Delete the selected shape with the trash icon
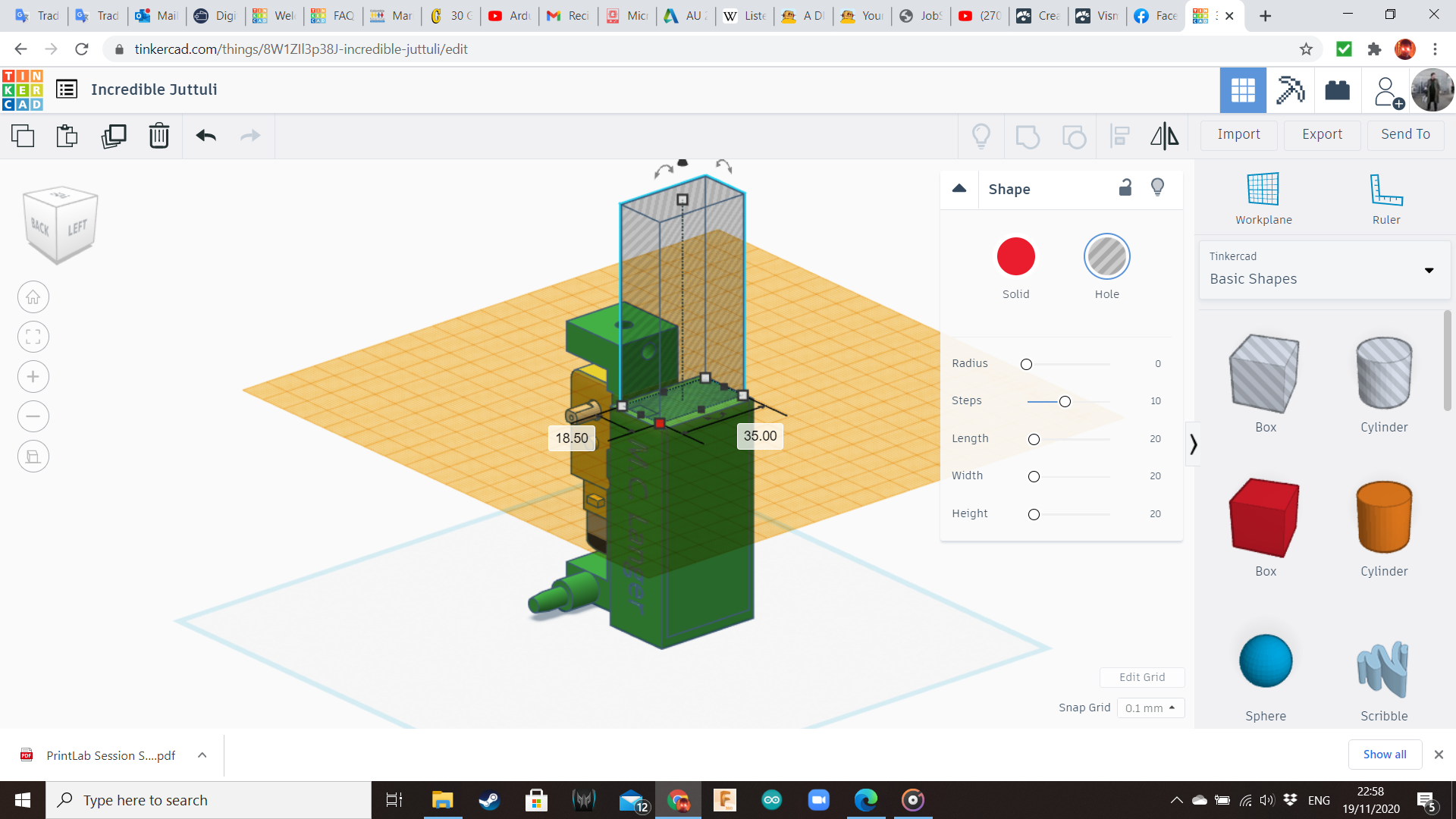The width and height of the screenshot is (1456, 819). [x=158, y=136]
